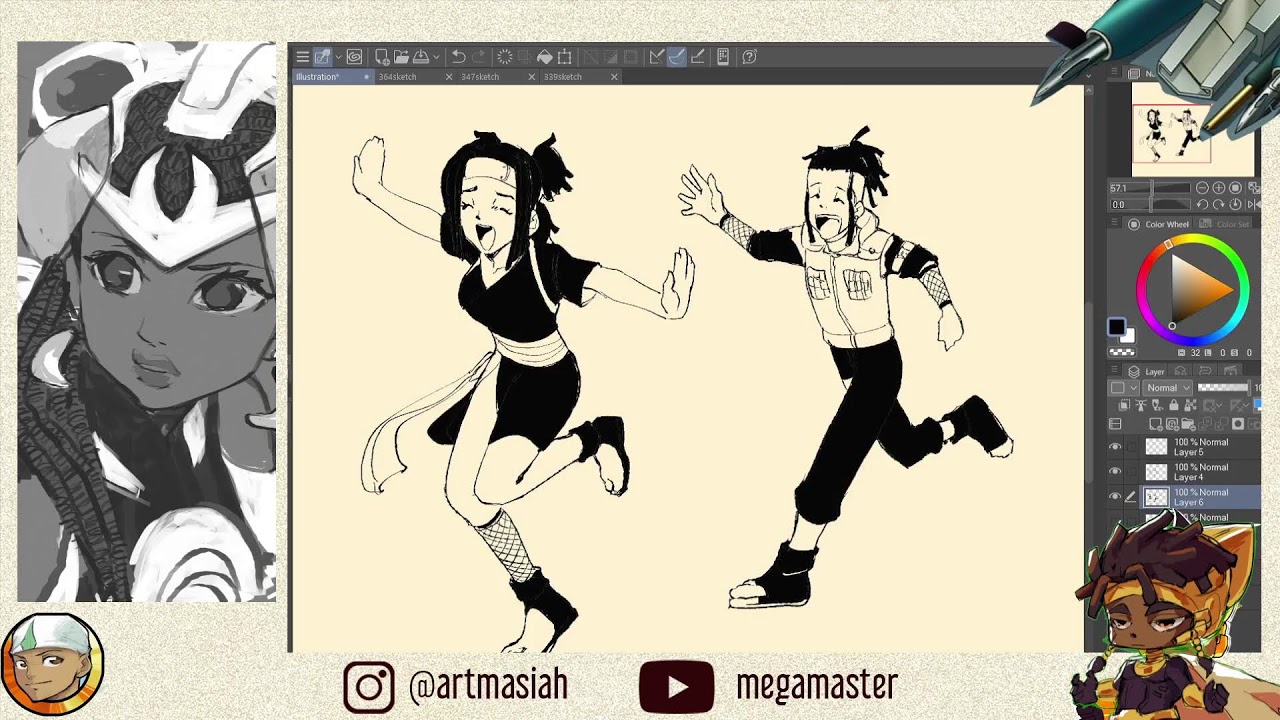1280x720 pixels.
Task: Select the black main color swatch
Action: pyautogui.click(x=1117, y=326)
